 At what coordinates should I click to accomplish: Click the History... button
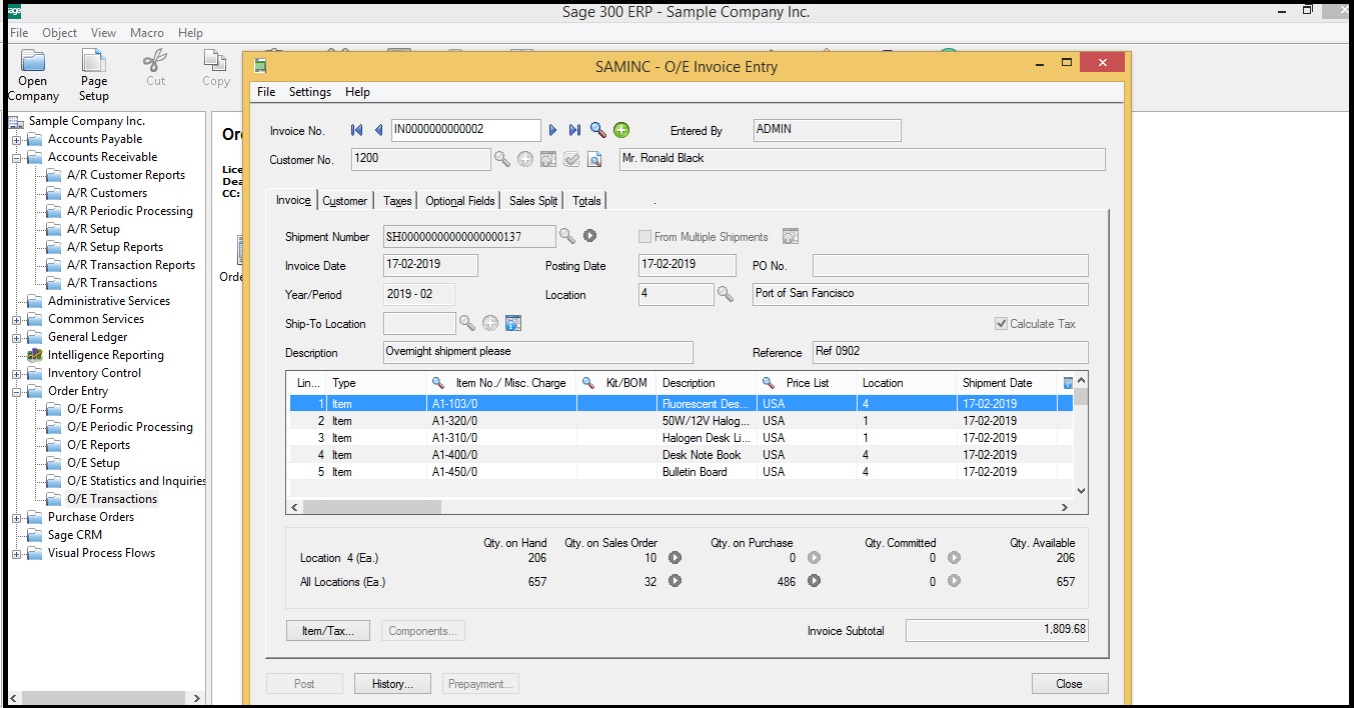(392, 684)
